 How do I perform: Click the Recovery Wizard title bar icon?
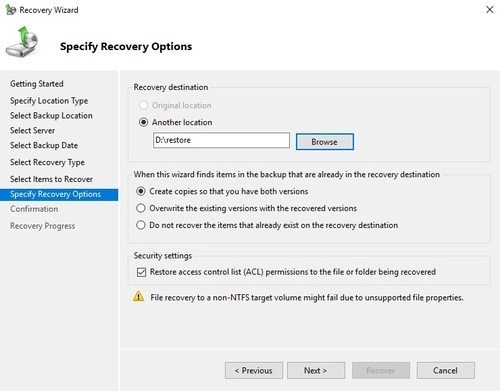pyautogui.click(x=10, y=10)
